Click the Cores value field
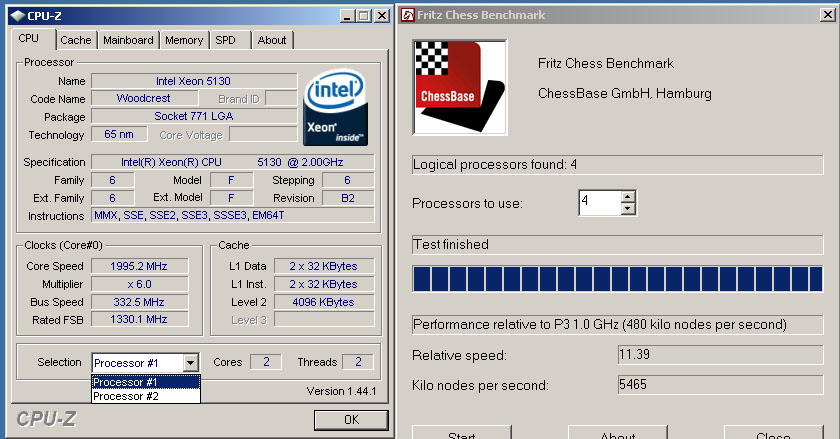 [x=266, y=362]
